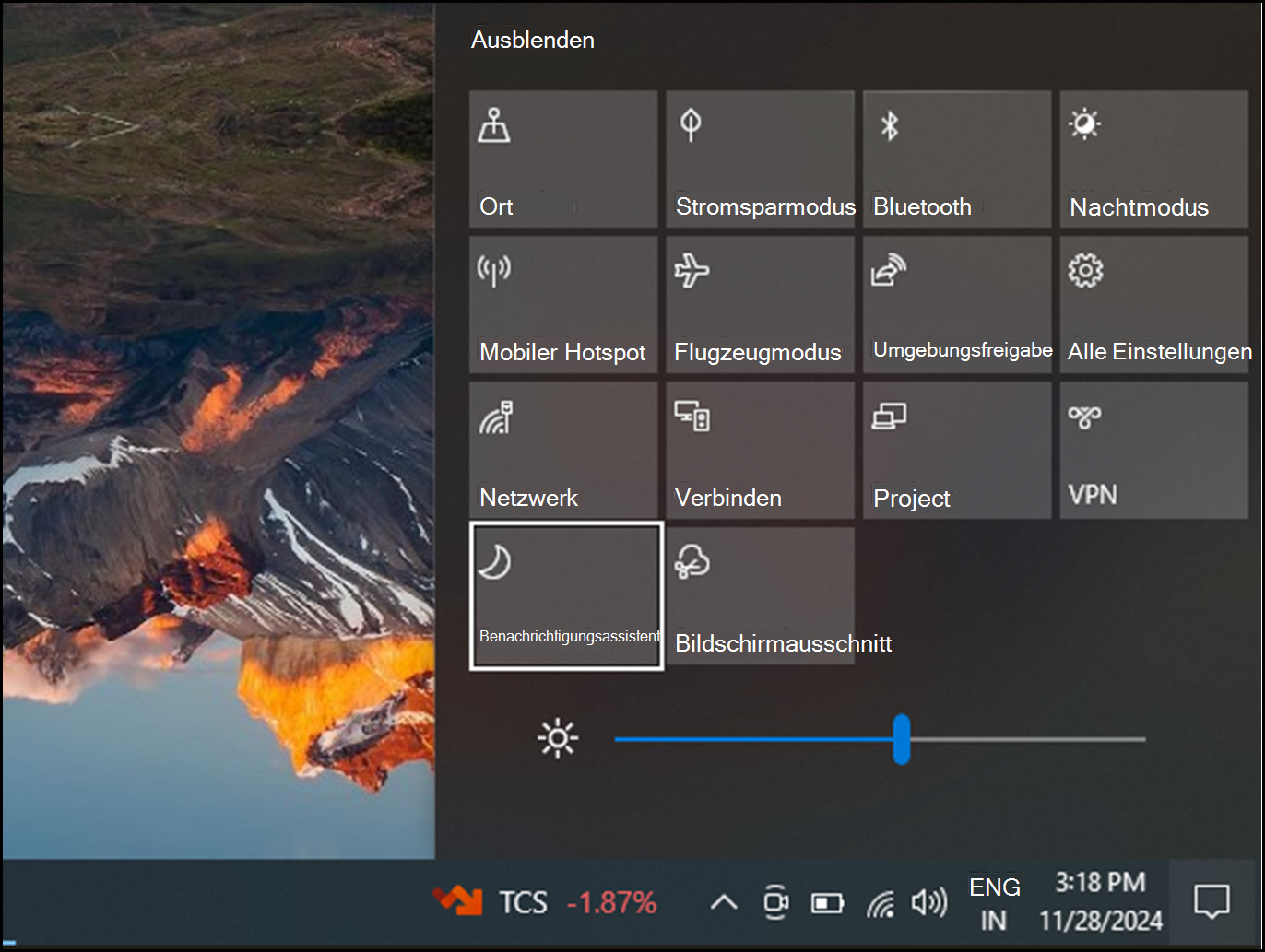Open the Project display tile
The height and width of the screenshot is (952, 1265).
click(957, 450)
